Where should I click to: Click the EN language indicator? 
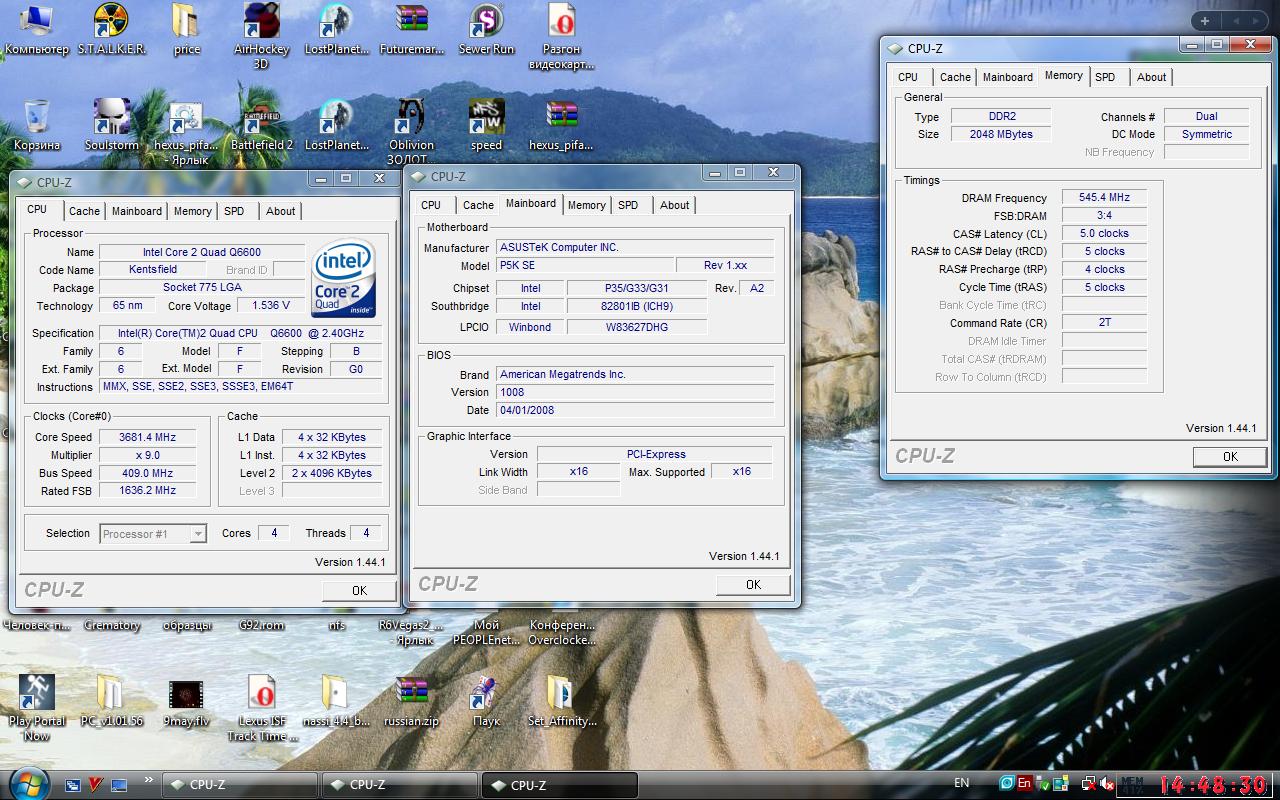pyautogui.click(x=961, y=783)
